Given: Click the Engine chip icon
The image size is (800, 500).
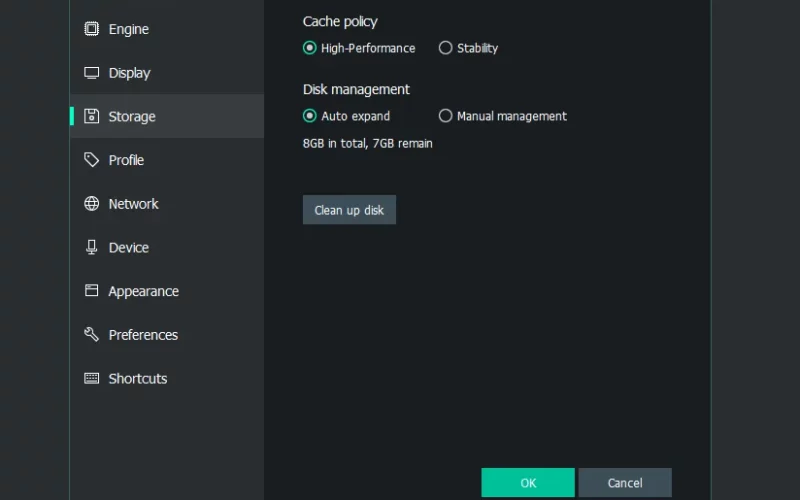Looking at the screenshot, I should (x=91, y=29).
